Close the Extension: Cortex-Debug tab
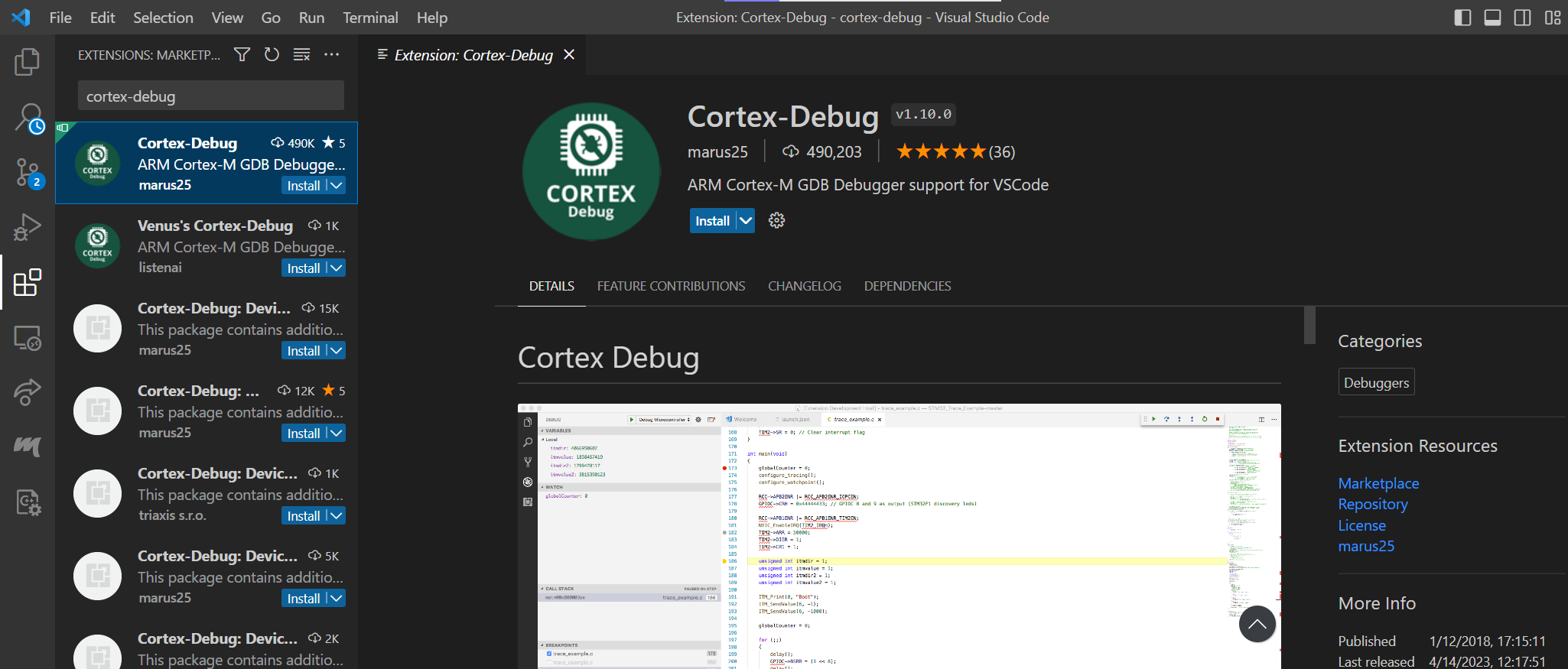 tap(569, 54)
